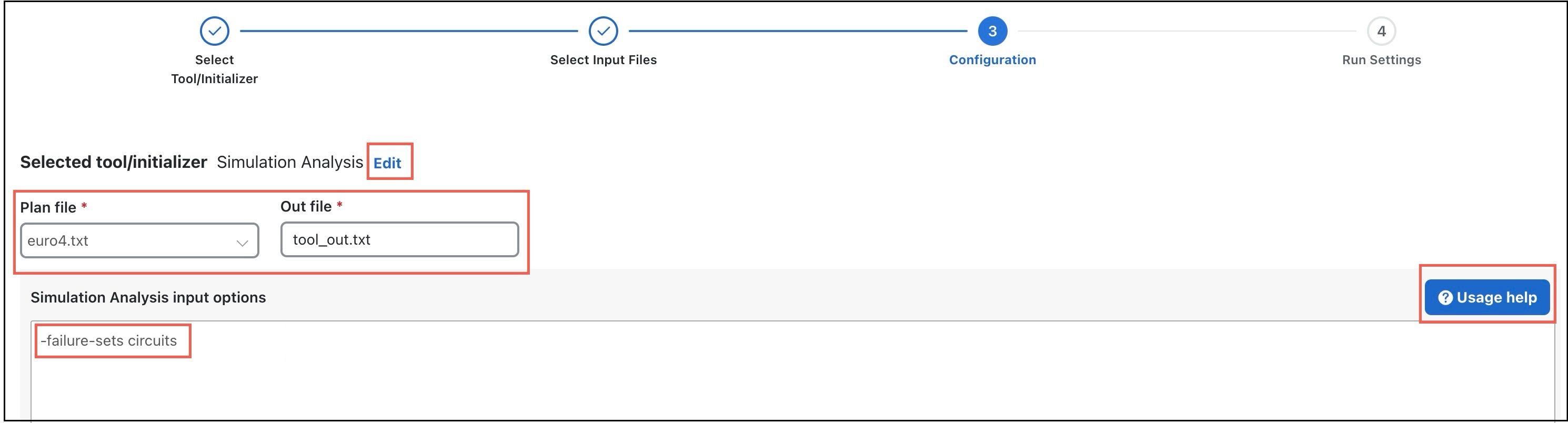The height and width of the screenshot is (423, 1568).
Task: Open Usage help
Action: [x=1487, y=298]
